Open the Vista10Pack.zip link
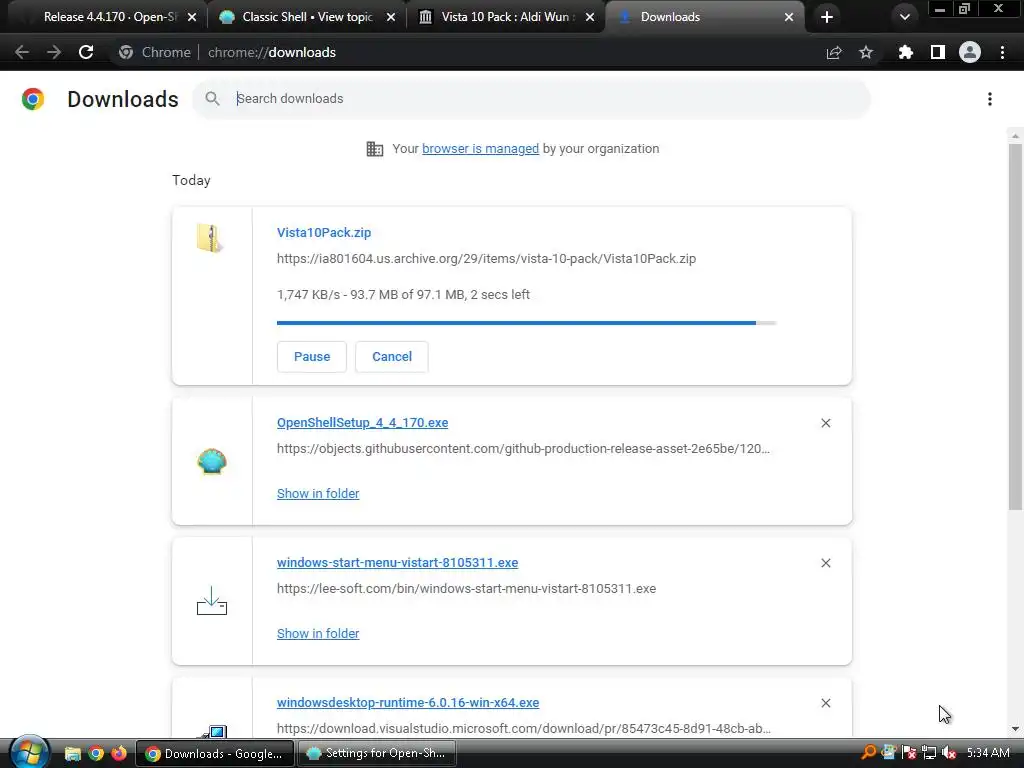Viewport: 1024px width, 768px height. point(324,232)
